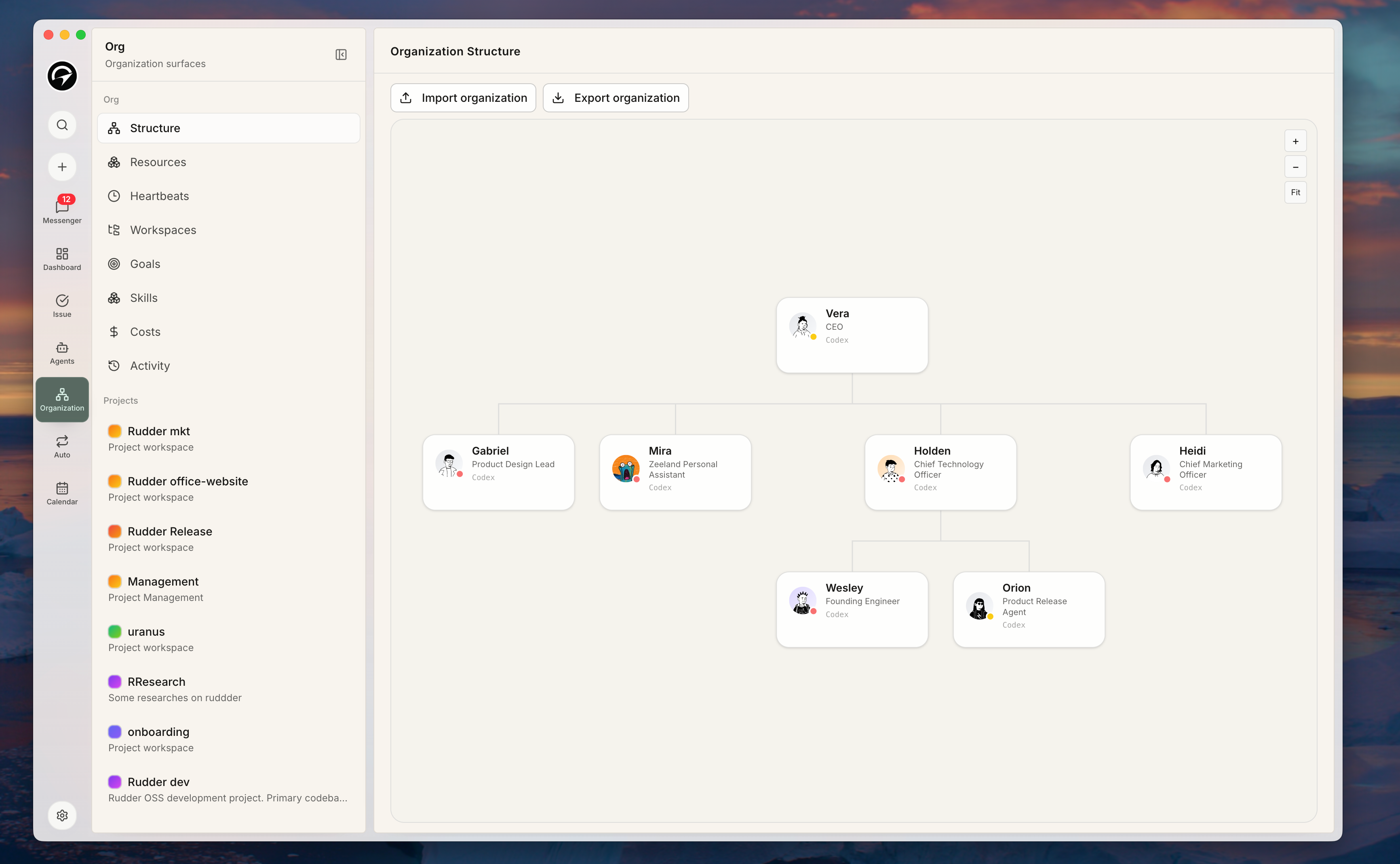Screen dimensions: 1400x864
Task: Click the plus create button in rail
Action: coord(62,167)
